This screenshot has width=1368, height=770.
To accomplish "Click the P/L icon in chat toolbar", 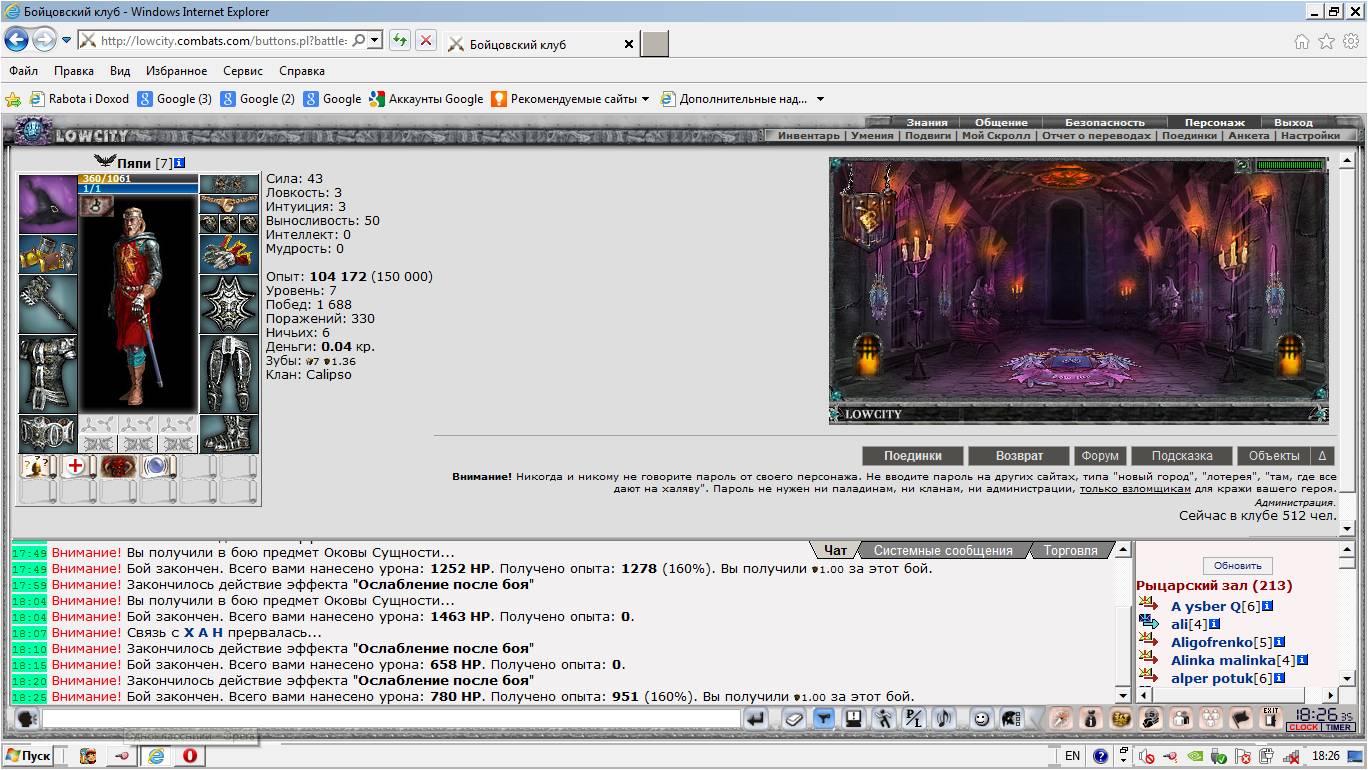I will (914, 718).
